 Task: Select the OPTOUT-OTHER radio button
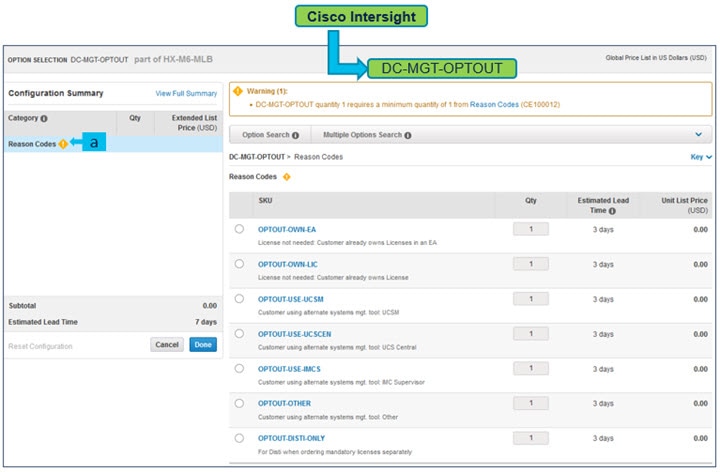[x=239, y=404]
